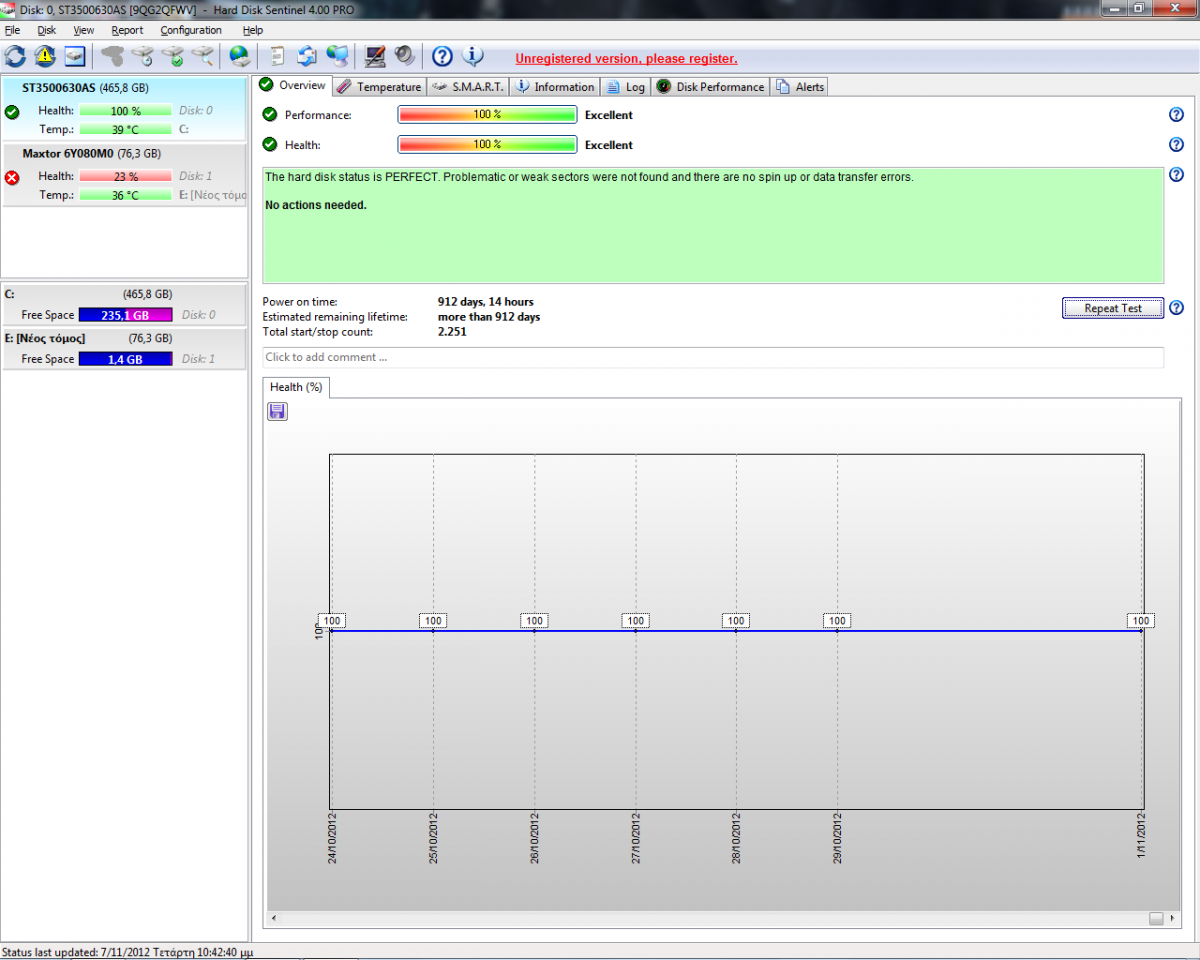This screenshot has height=960, width=1200.
Task: Click the globe with monitor toolbar icon
Action: pos(337,56)
